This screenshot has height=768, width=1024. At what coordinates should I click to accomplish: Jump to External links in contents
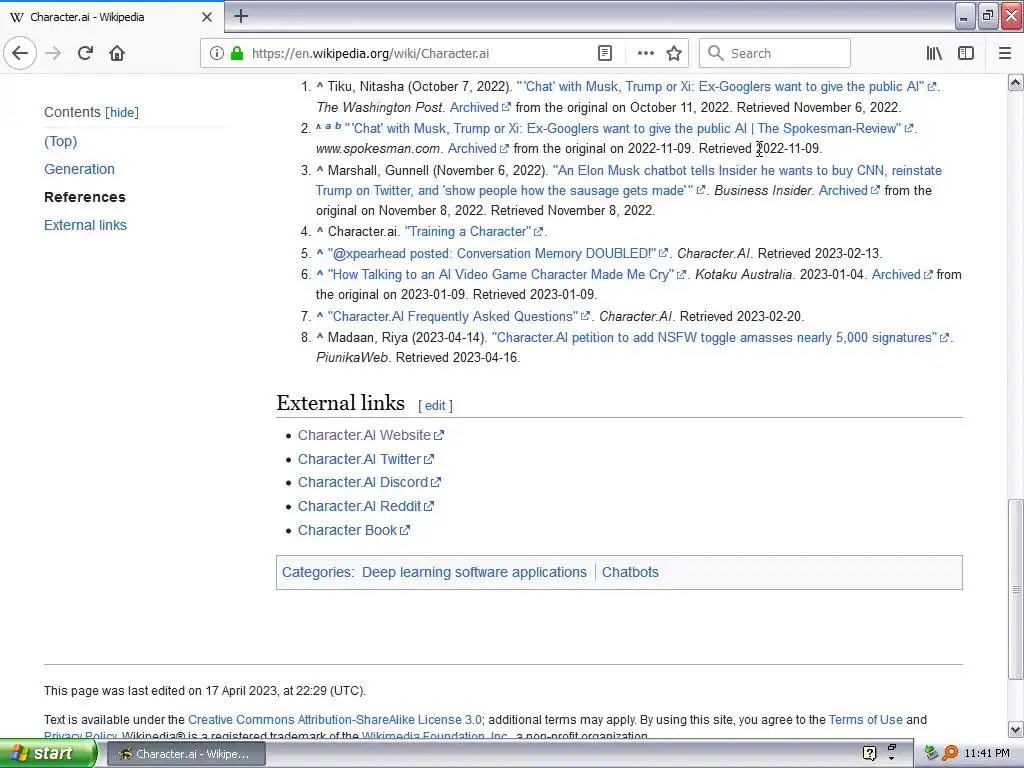pos(86,225)
